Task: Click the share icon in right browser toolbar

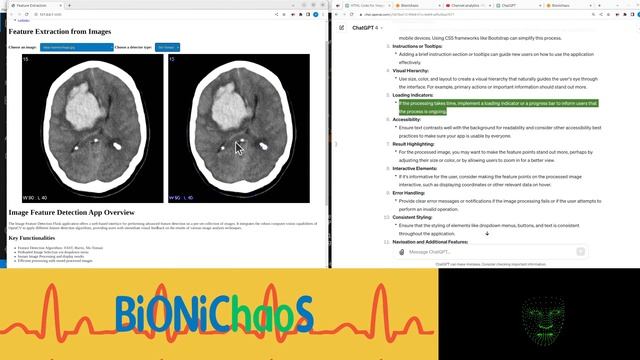Action: click(601, 14)
